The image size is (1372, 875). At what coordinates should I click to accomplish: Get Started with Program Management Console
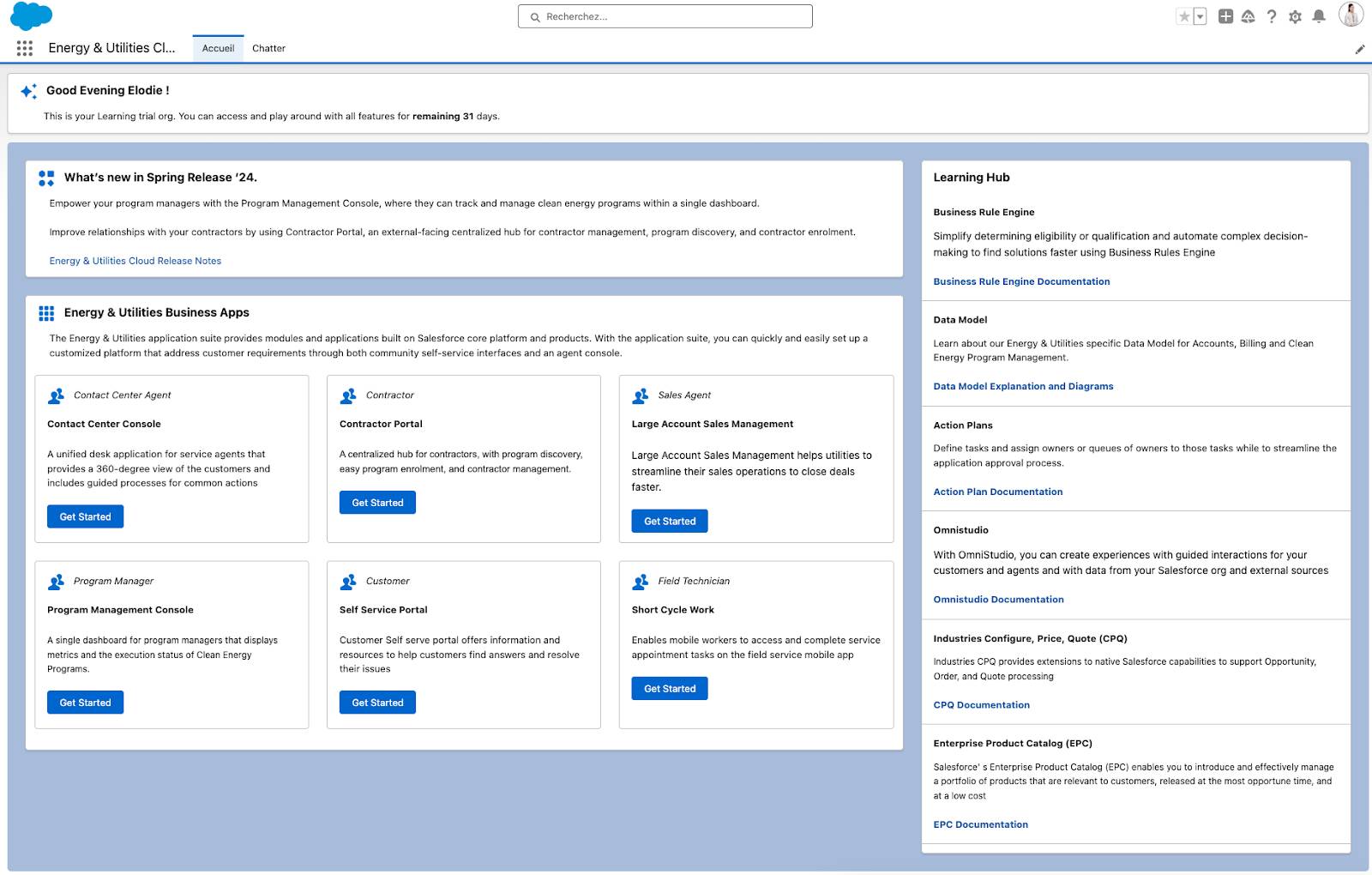click(x=86, y=703)
